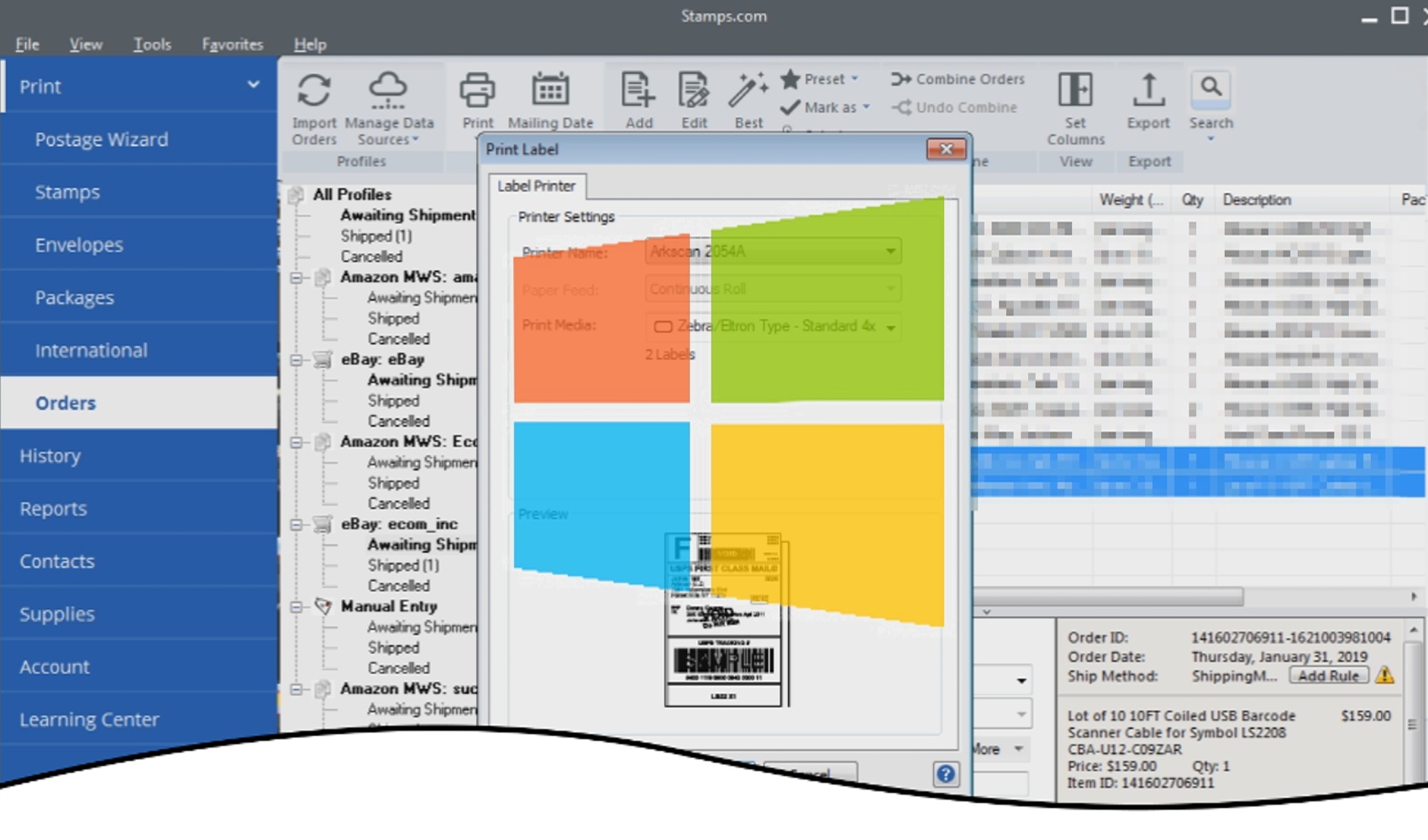Viewport: 1428px width, 840px height.
Task: Open Account in sidebar
Action: click(x=139, y=667)
